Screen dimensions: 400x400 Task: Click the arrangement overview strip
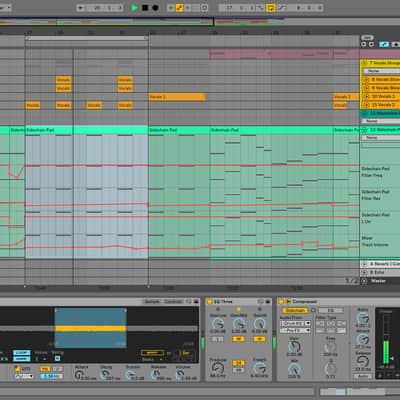tap(200, 22)
